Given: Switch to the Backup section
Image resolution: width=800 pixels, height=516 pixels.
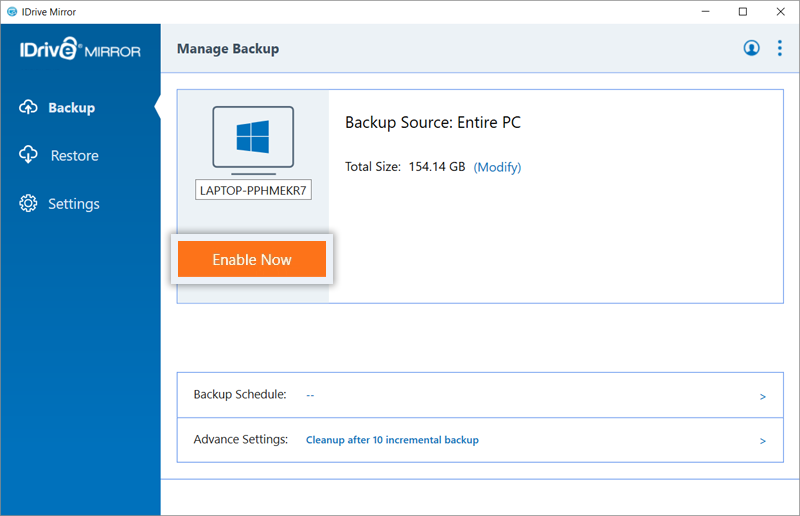Looking at the screenshot, I should point(71,108).
